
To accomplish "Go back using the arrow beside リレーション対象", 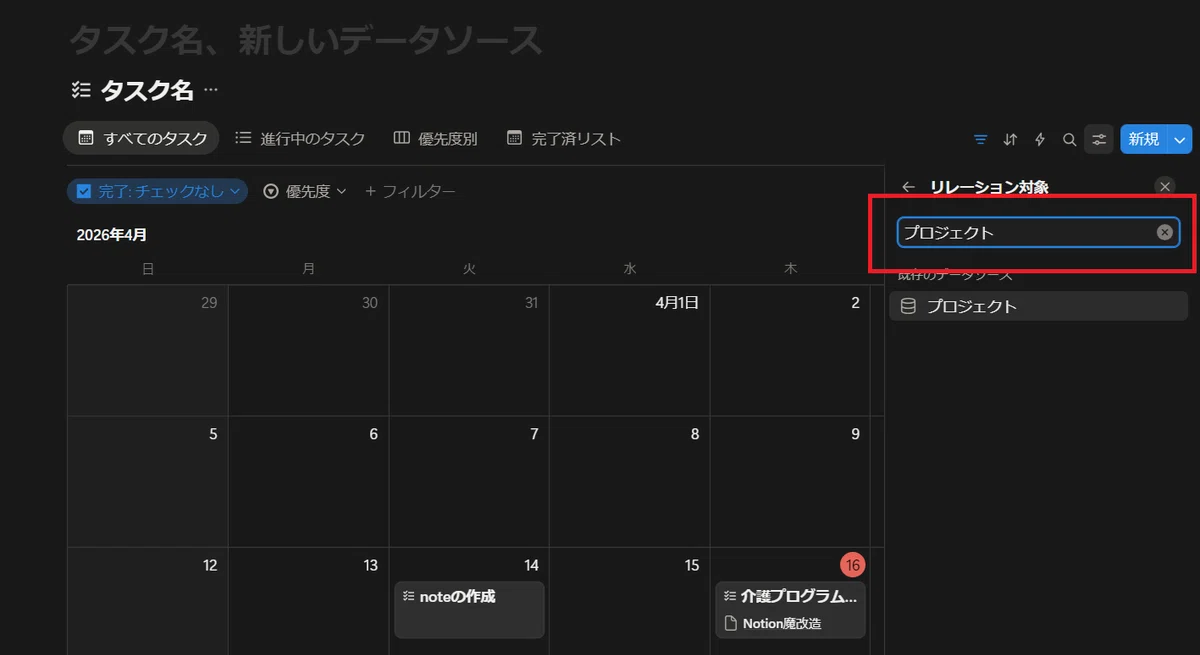I will pyautogui.click(x=908, y=187).
